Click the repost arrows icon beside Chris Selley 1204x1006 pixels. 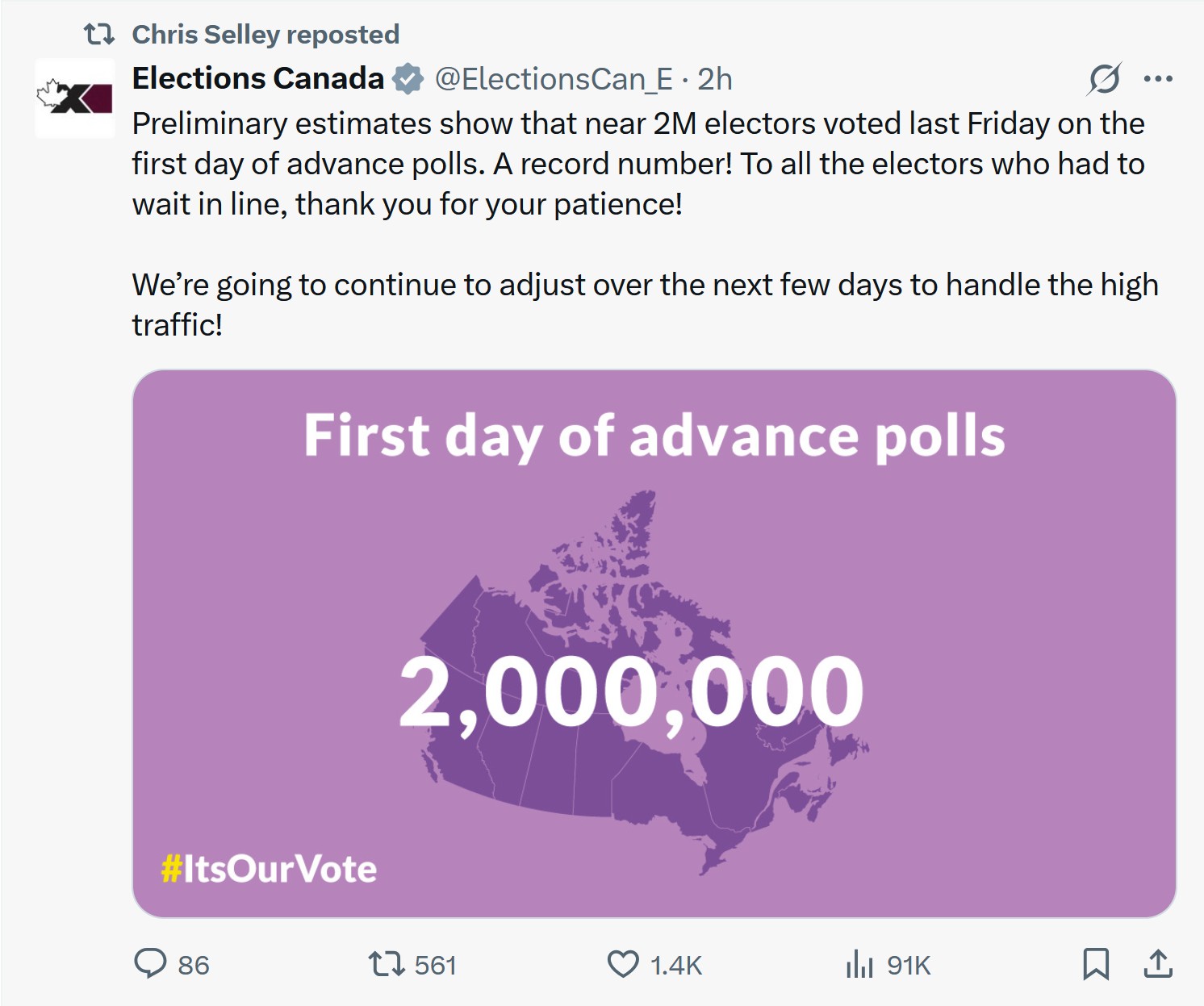[99, 34]
